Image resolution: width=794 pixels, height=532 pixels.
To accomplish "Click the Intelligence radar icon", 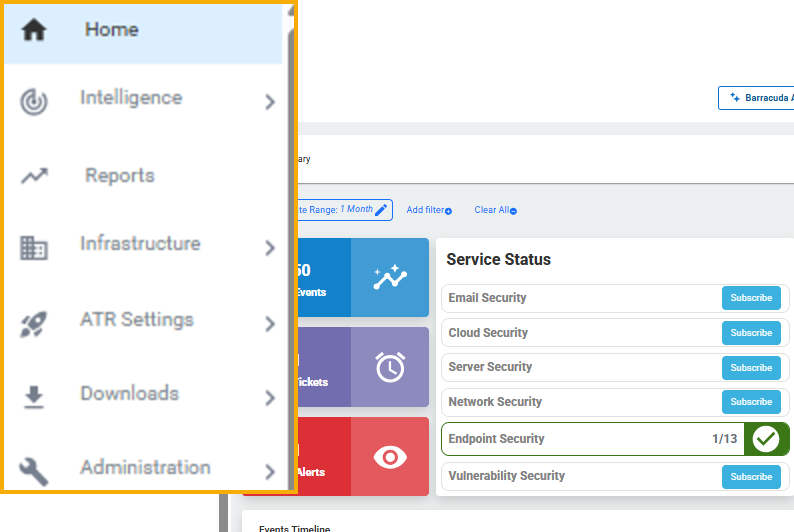I will coord(34,101).
